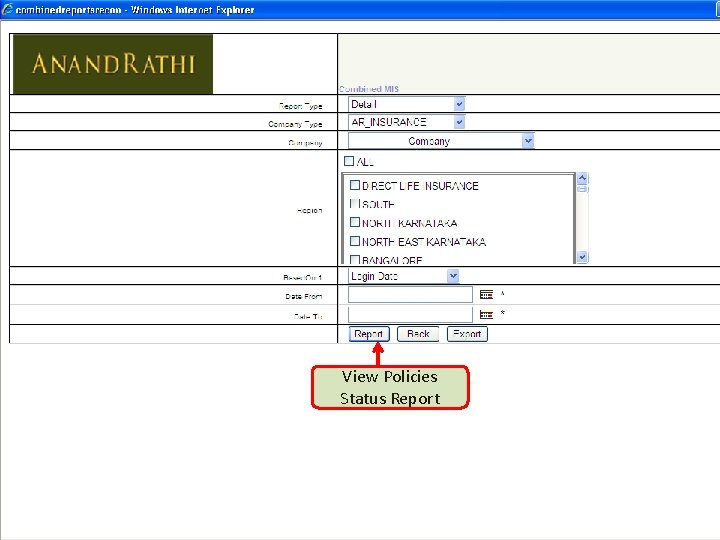Click the Back button
The image size is (720, 540).
pyautogui.click(x=418, y=334)
